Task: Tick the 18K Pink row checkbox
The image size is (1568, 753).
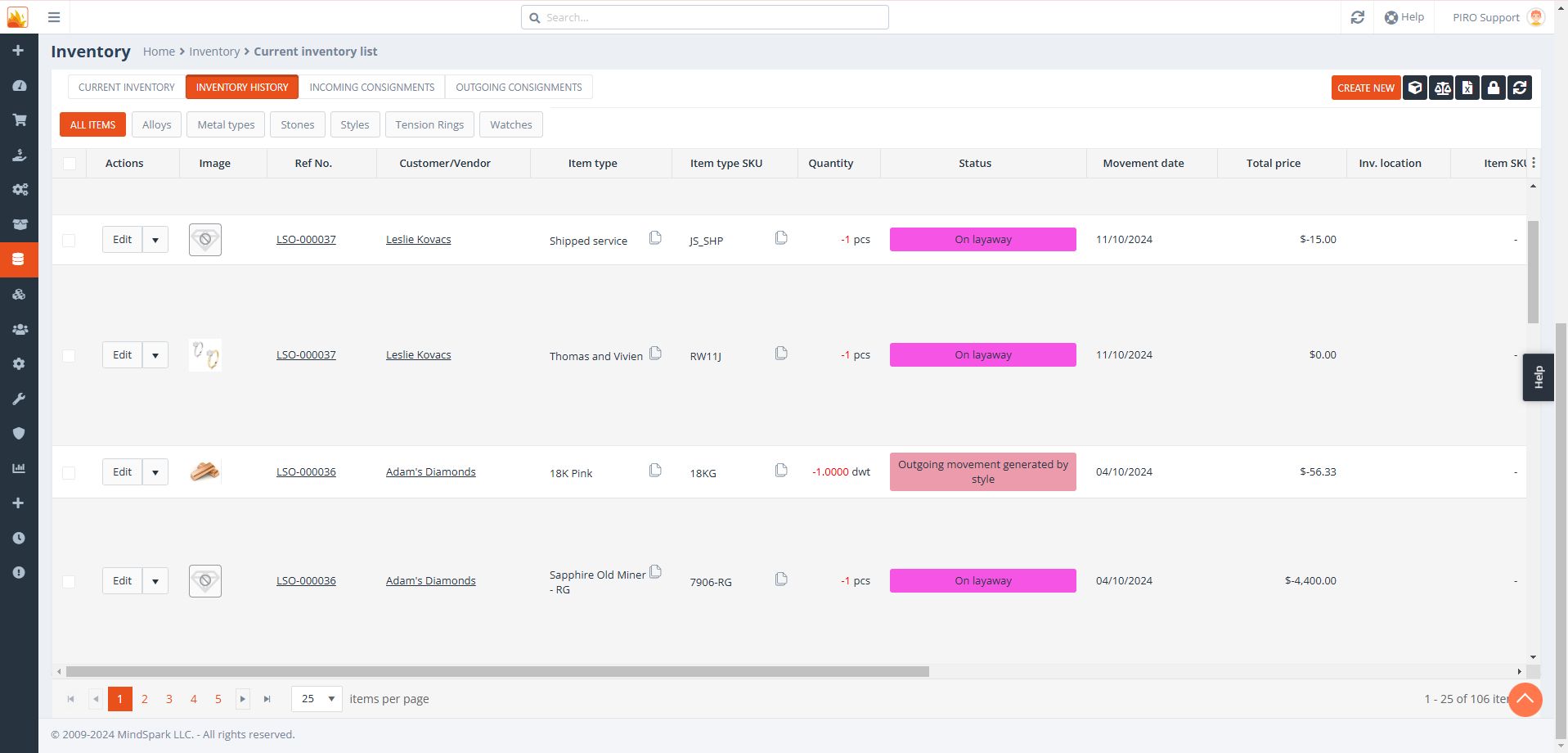Action: click(x=69, y=473)
